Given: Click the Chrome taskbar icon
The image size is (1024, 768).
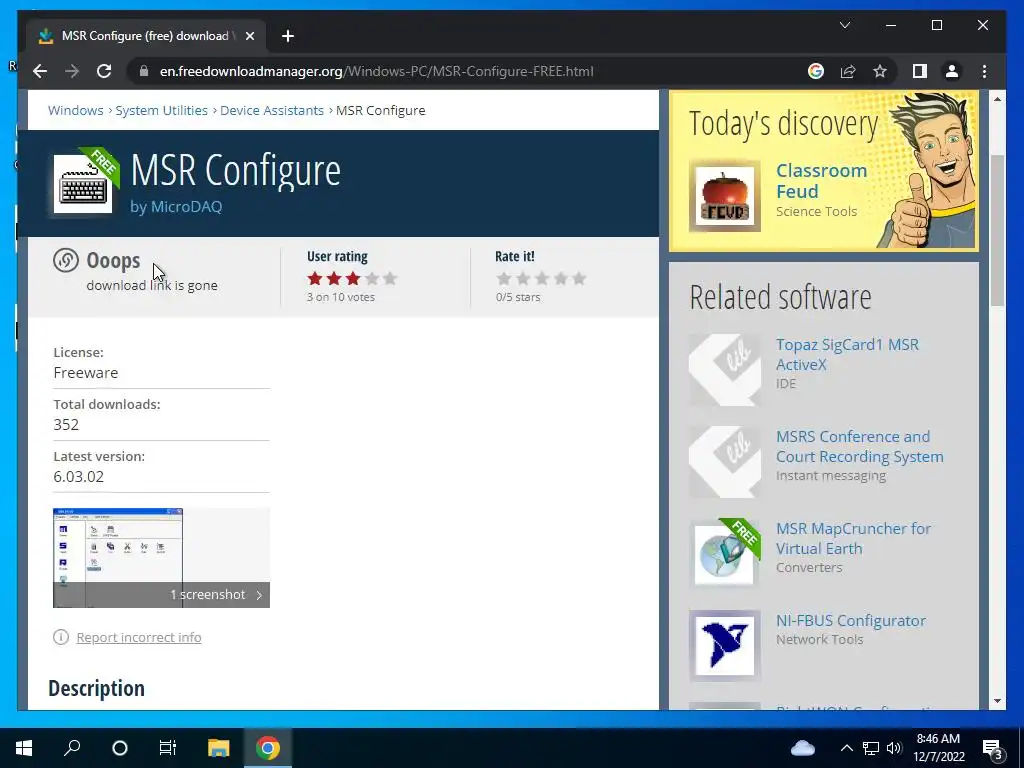Looking at the screenshot, I should pos(268,748).
